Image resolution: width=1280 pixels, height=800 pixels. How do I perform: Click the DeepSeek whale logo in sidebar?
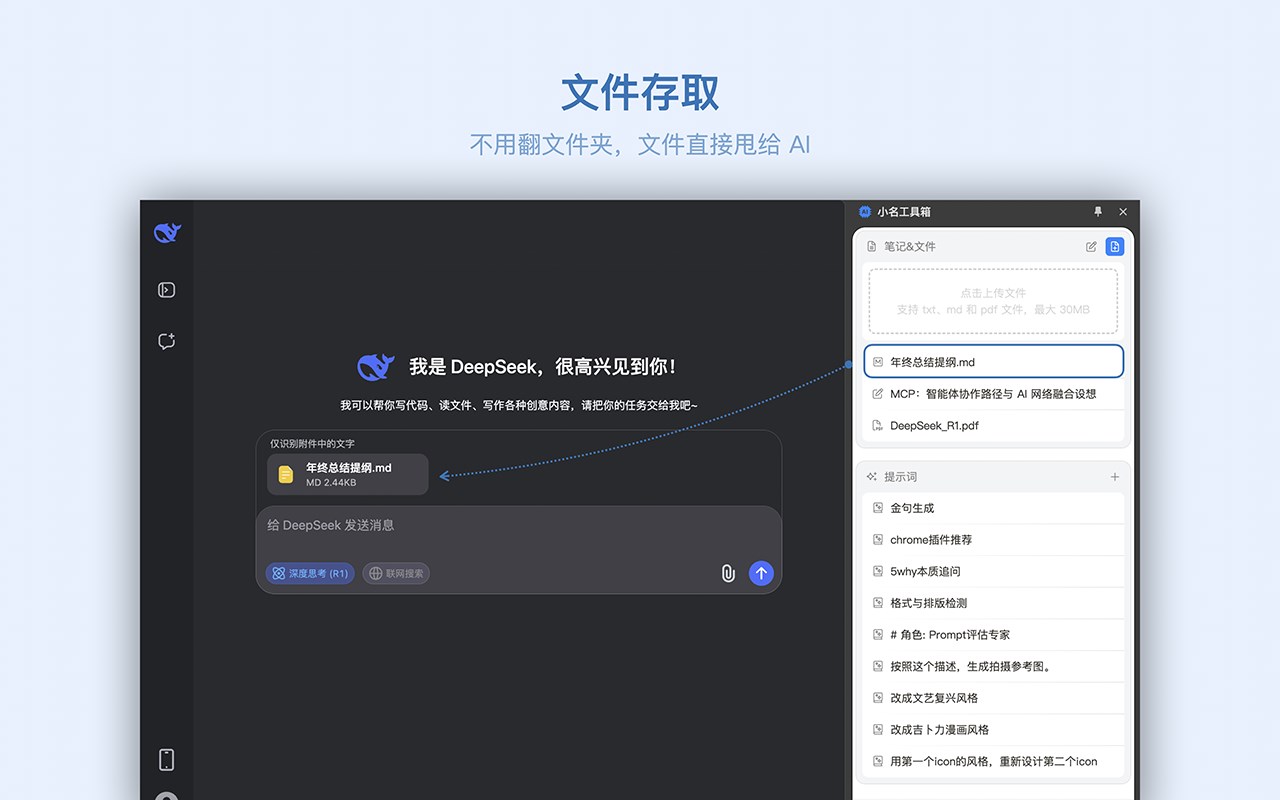[x=167, y=233]
